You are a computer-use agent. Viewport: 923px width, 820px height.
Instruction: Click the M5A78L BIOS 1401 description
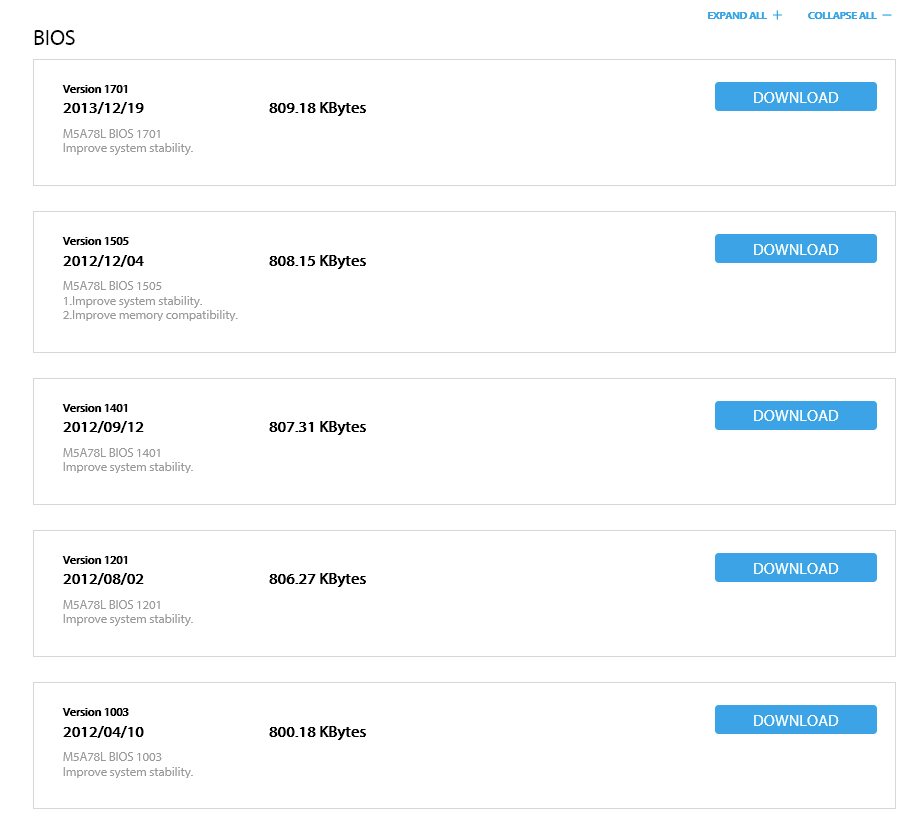(112, 453)
